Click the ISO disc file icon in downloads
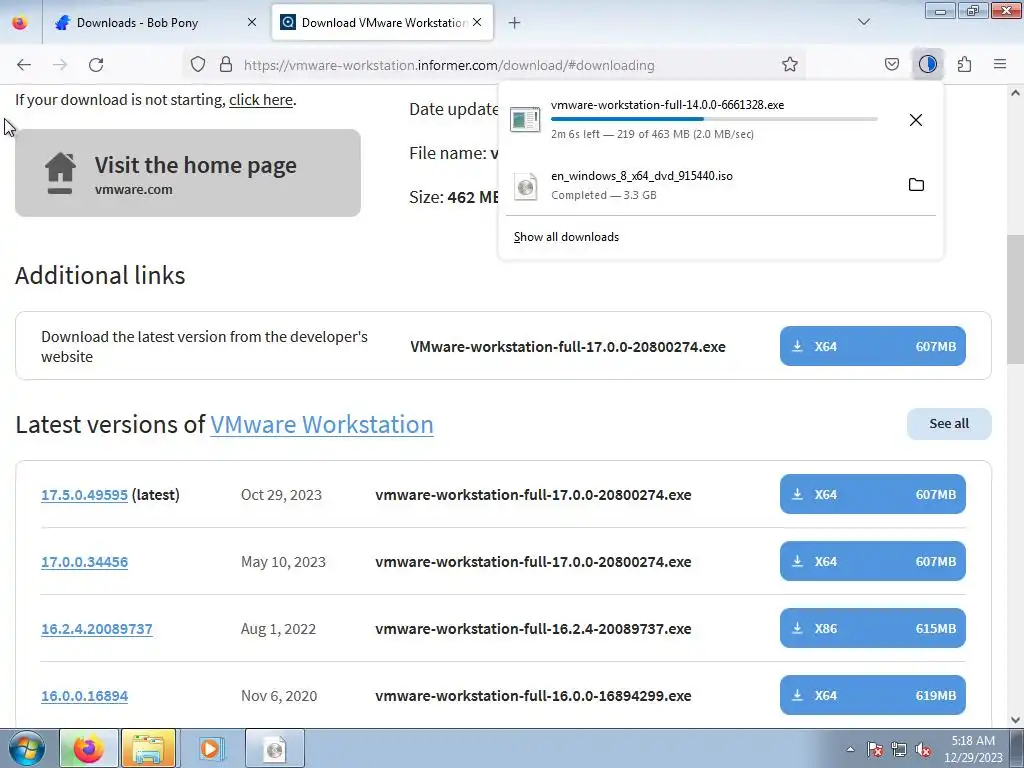Viewport: 1024px width, 768px height. (x=525, y=186)
